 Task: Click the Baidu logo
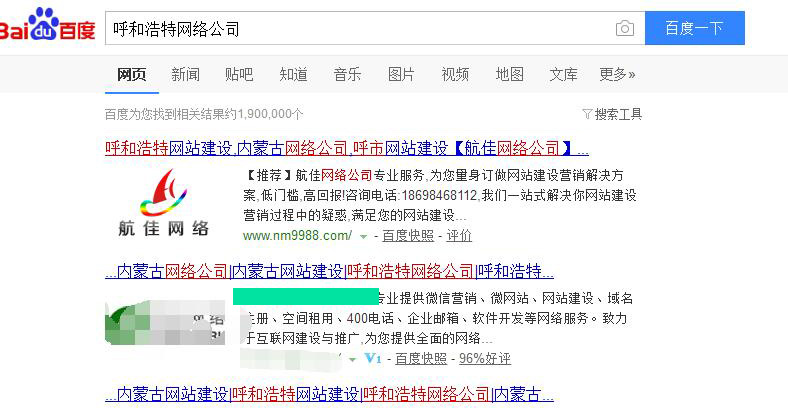pos(48,26)
